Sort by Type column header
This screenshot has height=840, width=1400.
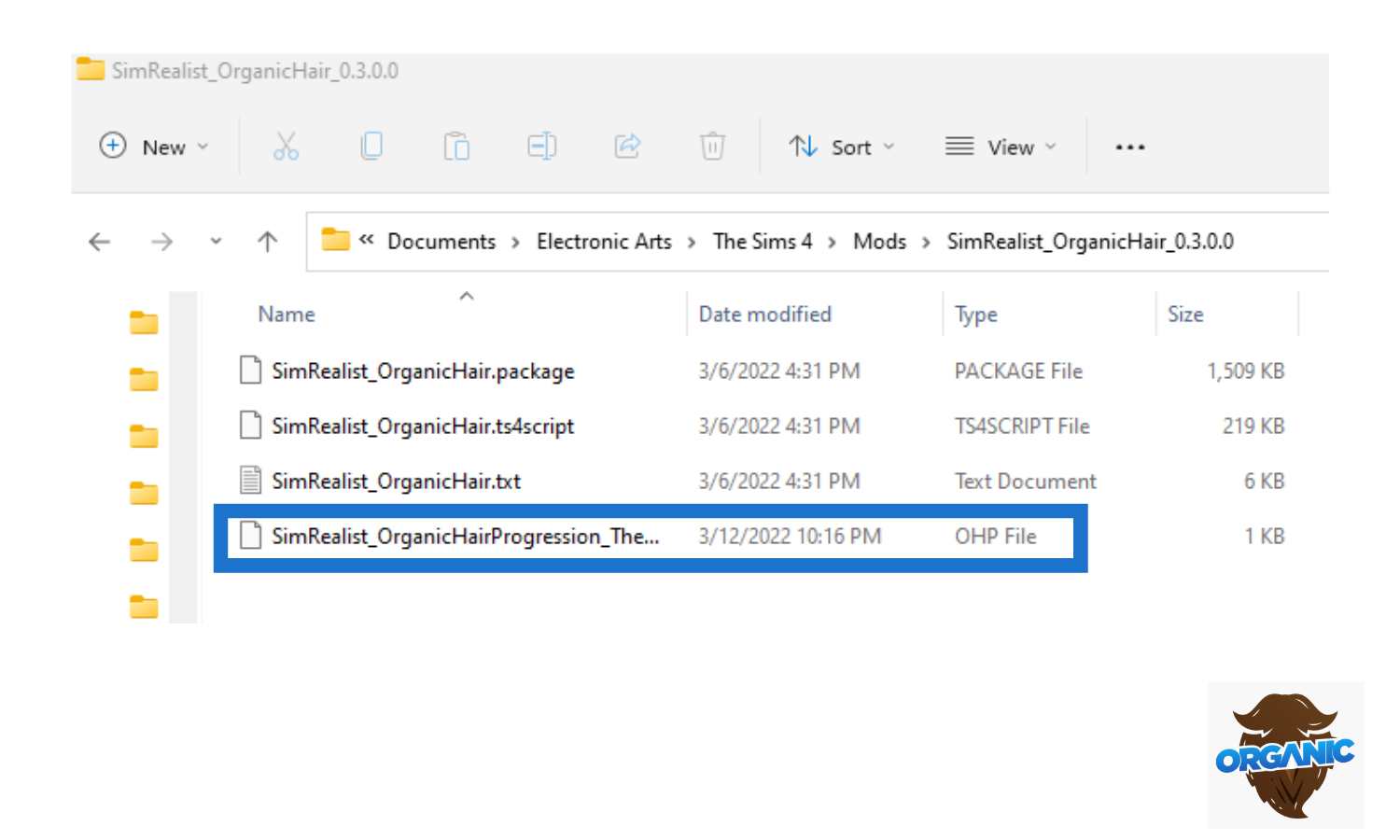(975, 315)
